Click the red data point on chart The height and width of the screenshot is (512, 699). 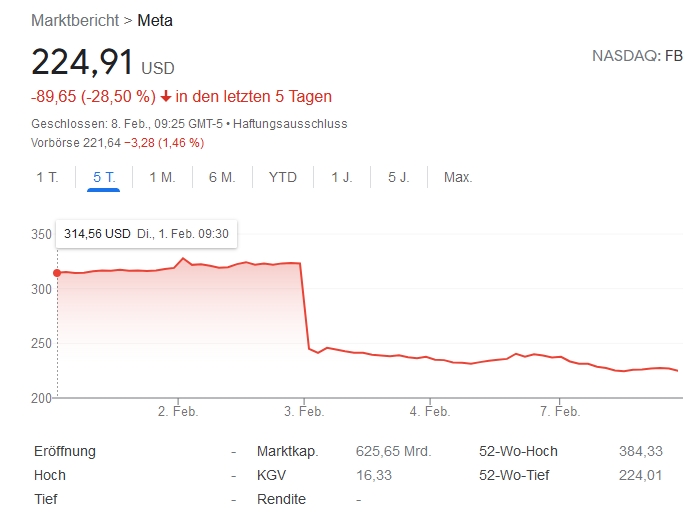(x=57, y=273)
